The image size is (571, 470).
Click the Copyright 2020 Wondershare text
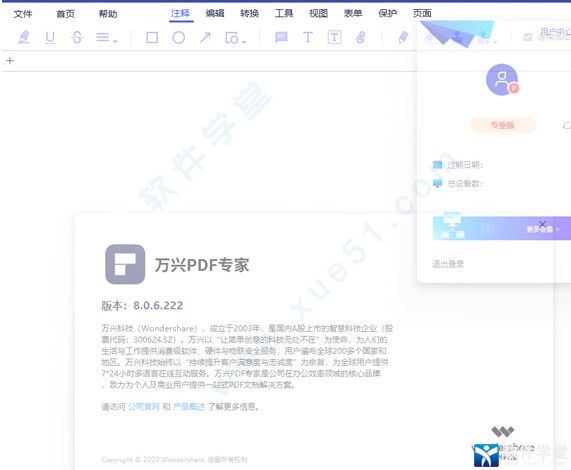[x=174, y=459]
